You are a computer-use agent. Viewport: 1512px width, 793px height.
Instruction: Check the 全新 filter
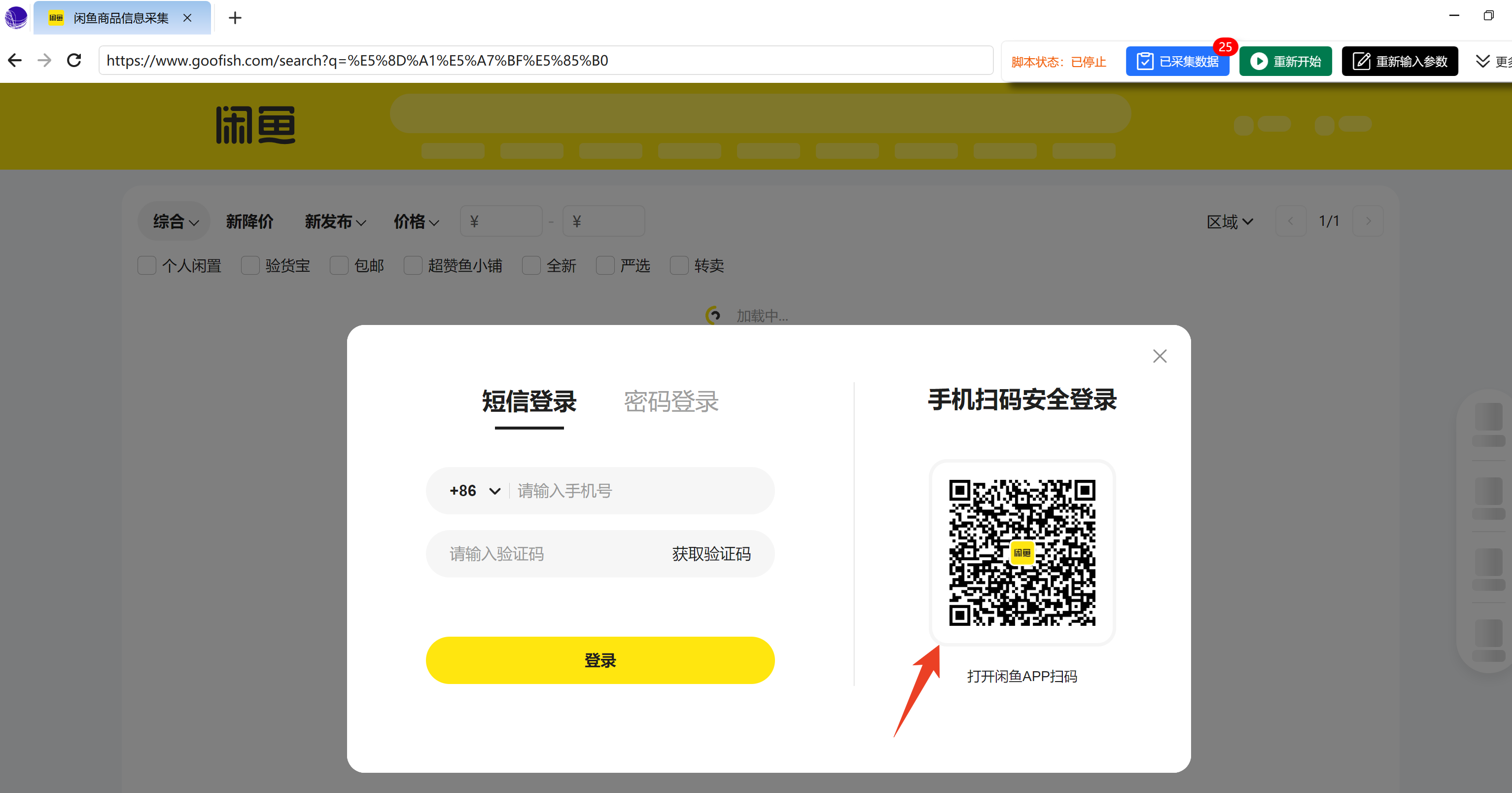[x=531, y=265]
